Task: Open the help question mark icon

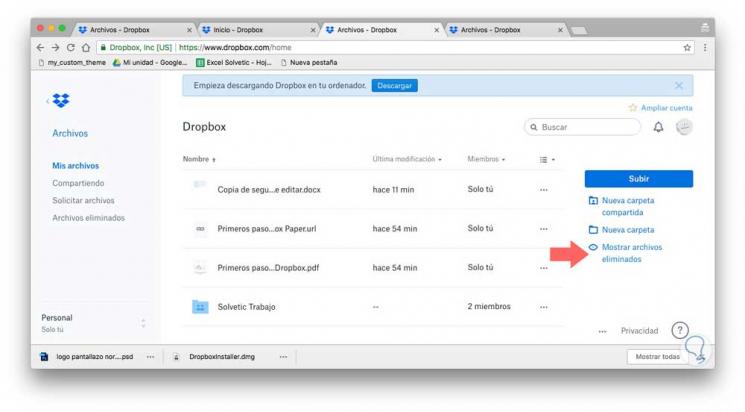Action: coord(680,330)
